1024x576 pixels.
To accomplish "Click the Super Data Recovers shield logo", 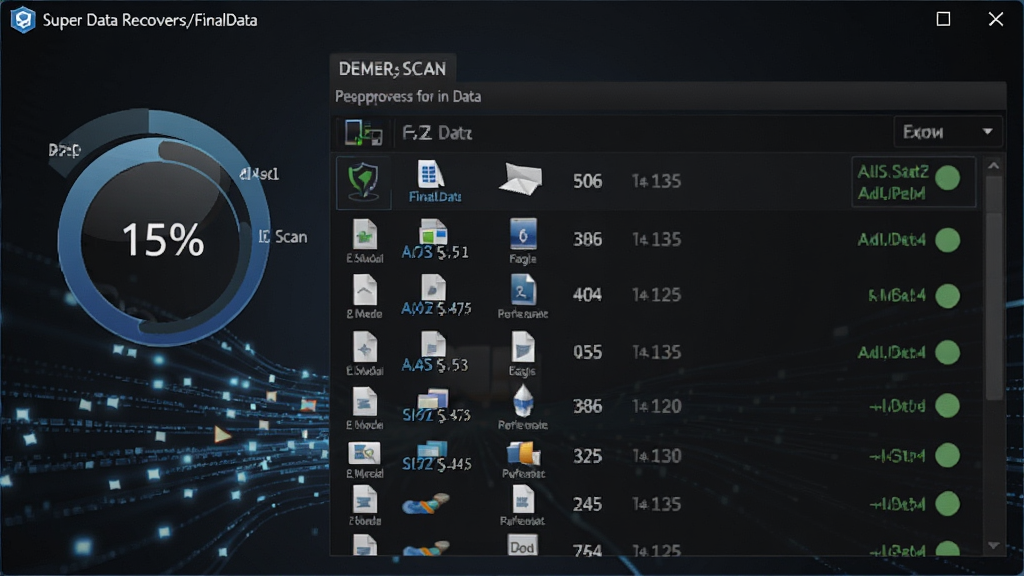I will tap(23, 20).
